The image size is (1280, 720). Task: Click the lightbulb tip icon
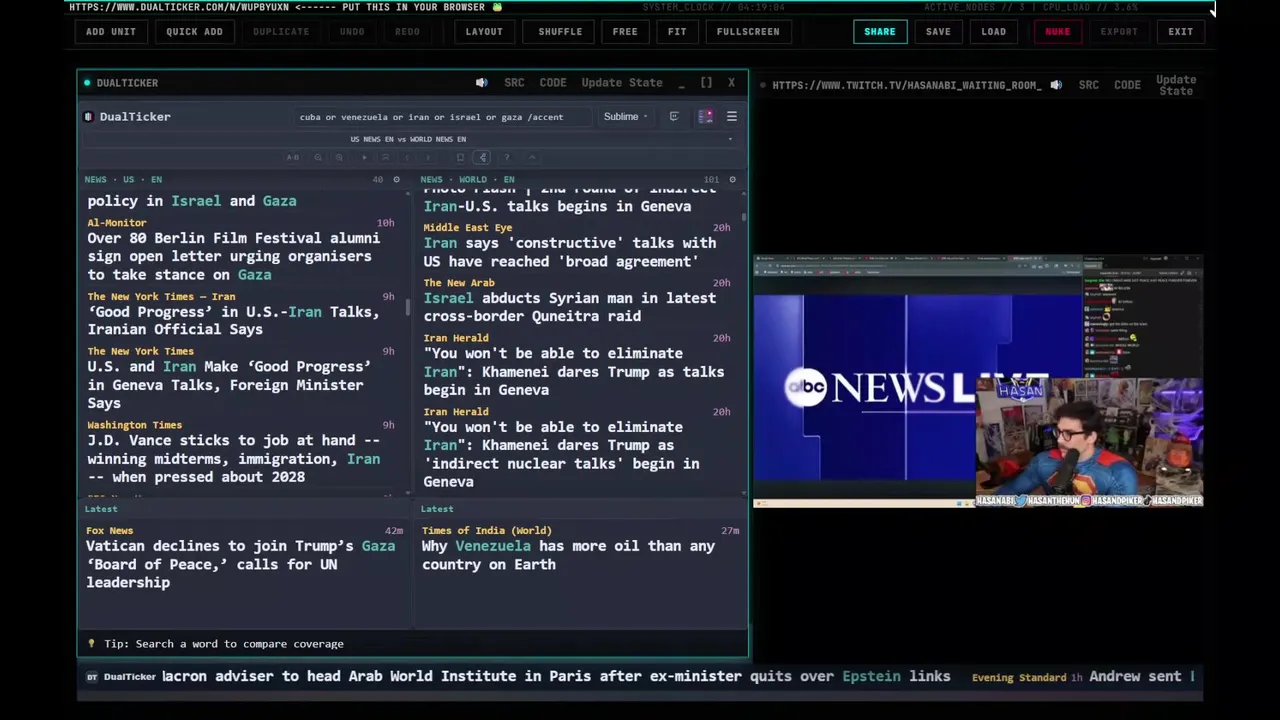(91, 644)
